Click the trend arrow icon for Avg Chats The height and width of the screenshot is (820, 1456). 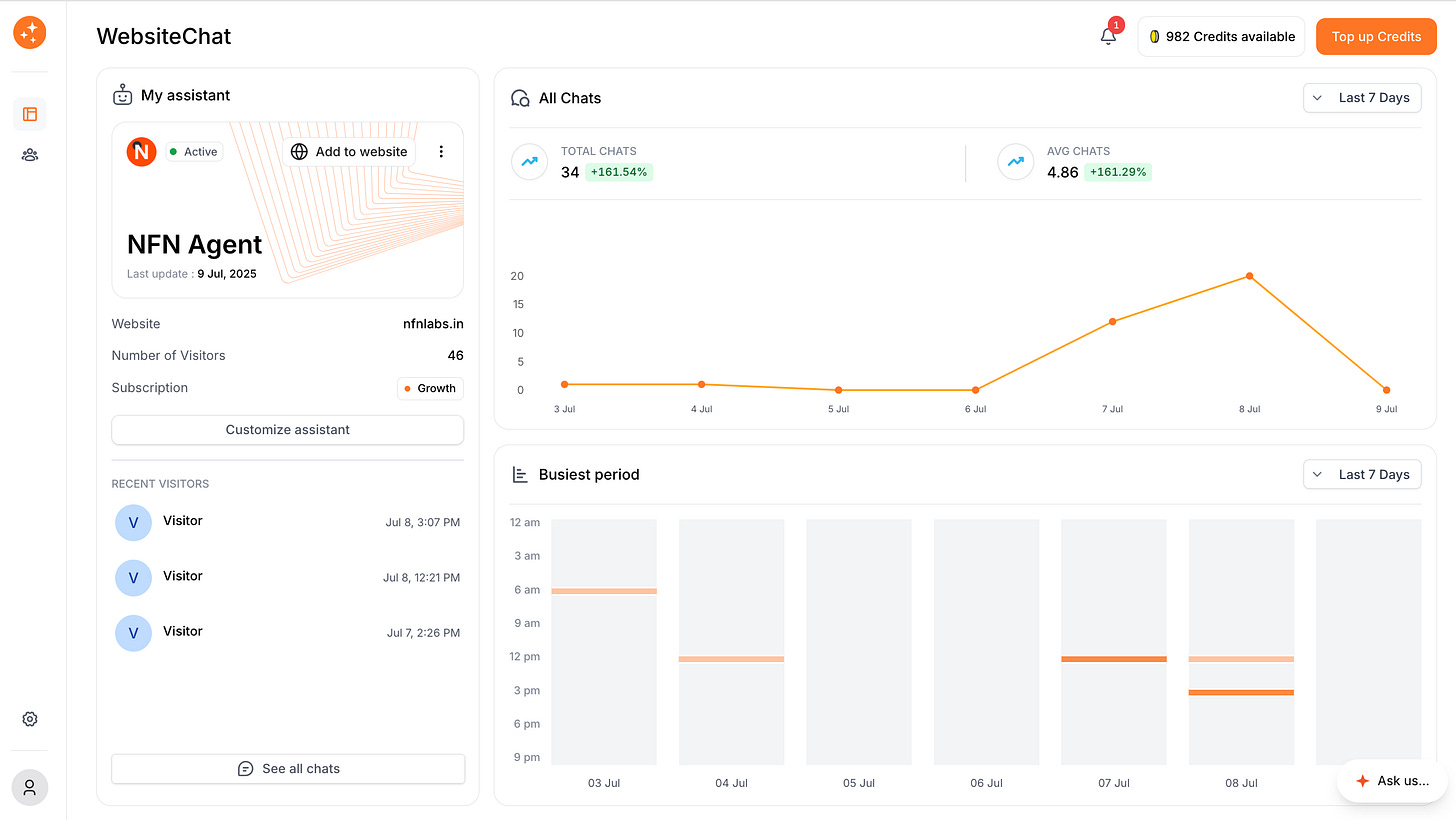(1015, 162)
